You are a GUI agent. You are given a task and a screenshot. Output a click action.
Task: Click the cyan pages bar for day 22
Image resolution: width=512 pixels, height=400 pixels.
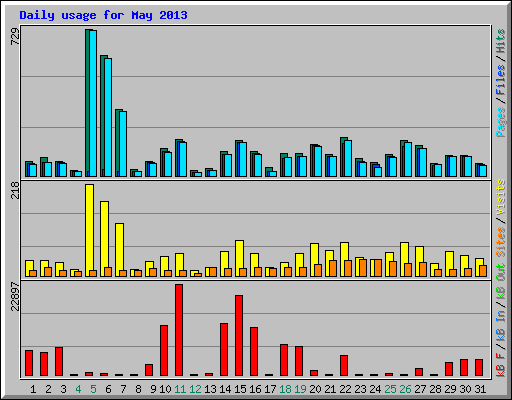click(348, 159)
